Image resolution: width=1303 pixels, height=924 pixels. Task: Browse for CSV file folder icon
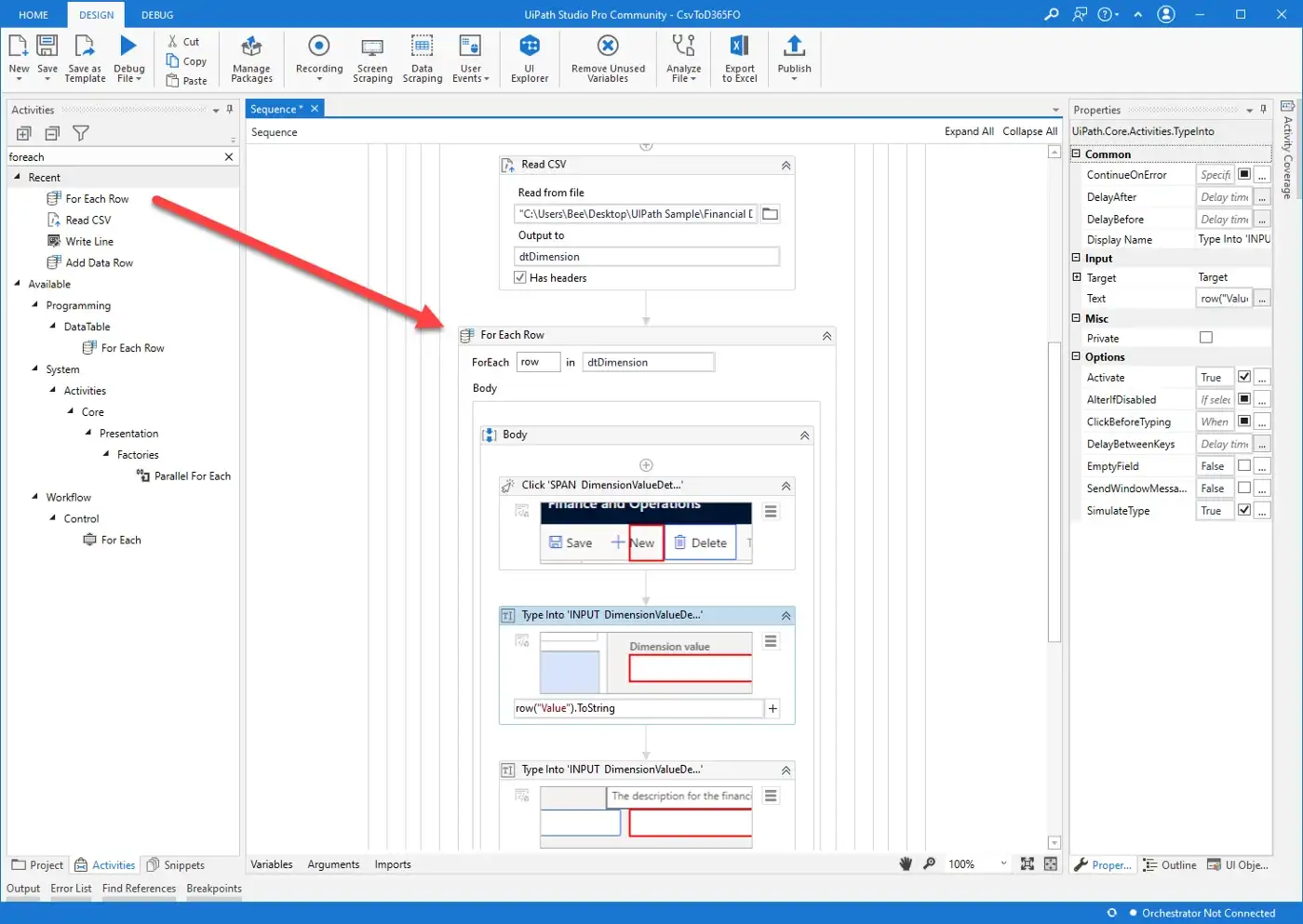[x=770, y=214]
